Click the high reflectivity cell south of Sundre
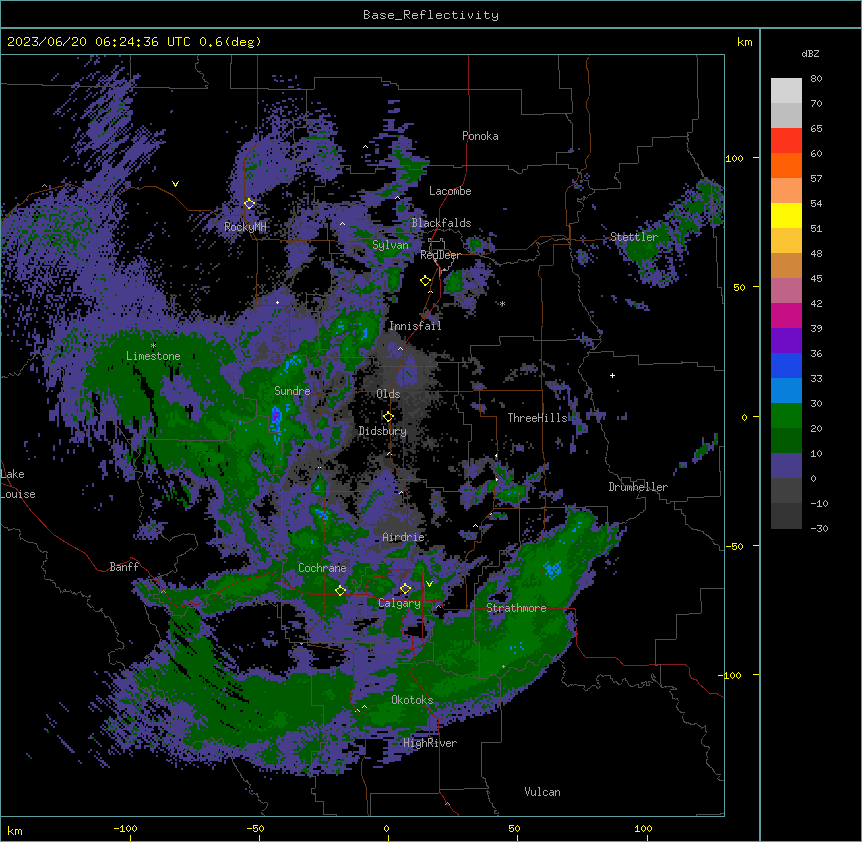 (x=277, y=419)
